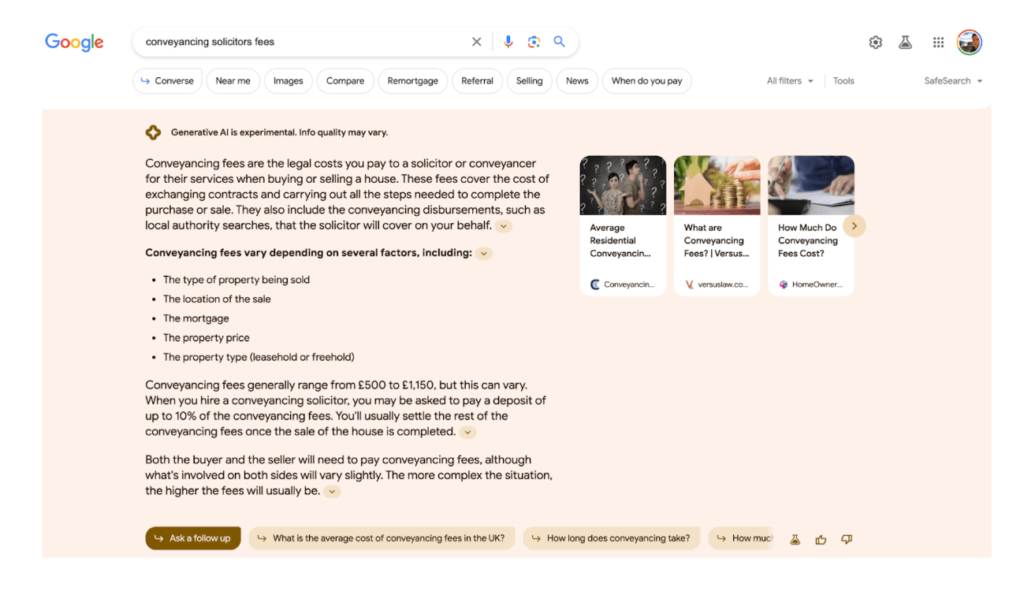This screenshot has height=595, width=1024.
Task: Clear the search query with the X icon
Action: 477,41
